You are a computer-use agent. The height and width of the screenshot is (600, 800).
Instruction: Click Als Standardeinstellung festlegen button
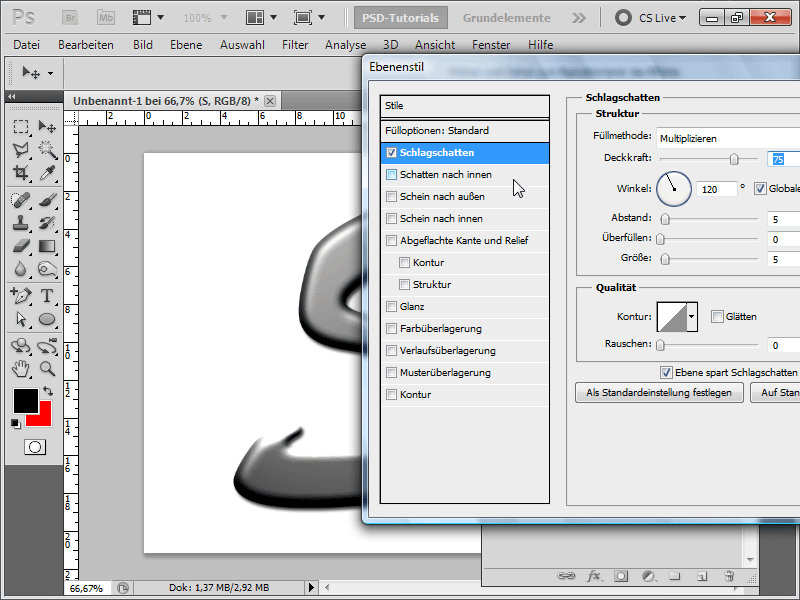click(659, 393)
